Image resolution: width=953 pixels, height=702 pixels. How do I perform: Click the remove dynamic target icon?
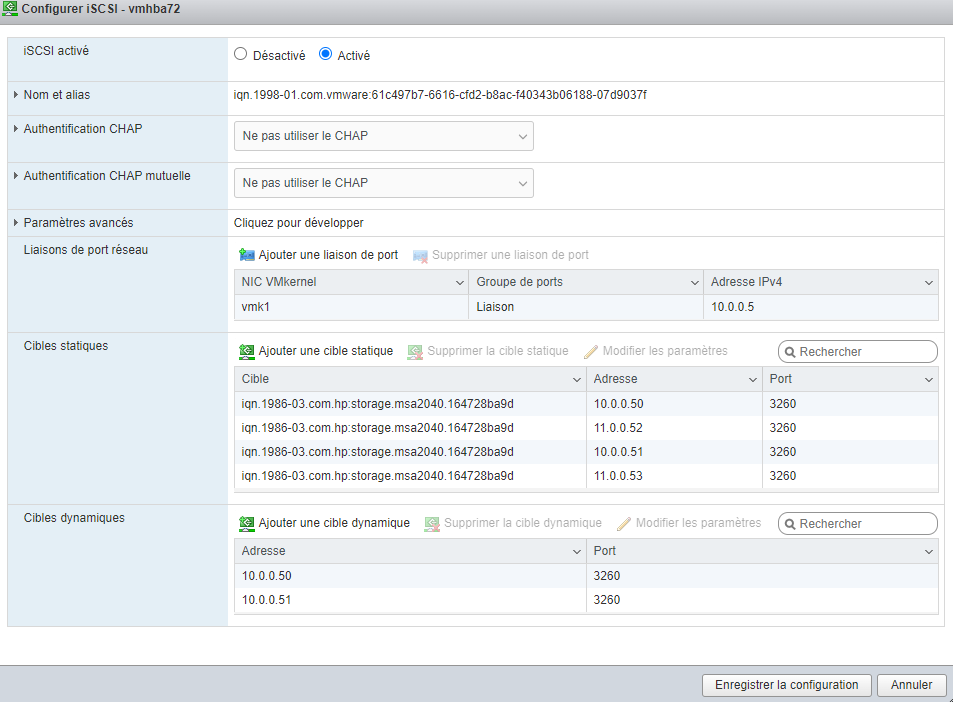(x=432, y=523)
